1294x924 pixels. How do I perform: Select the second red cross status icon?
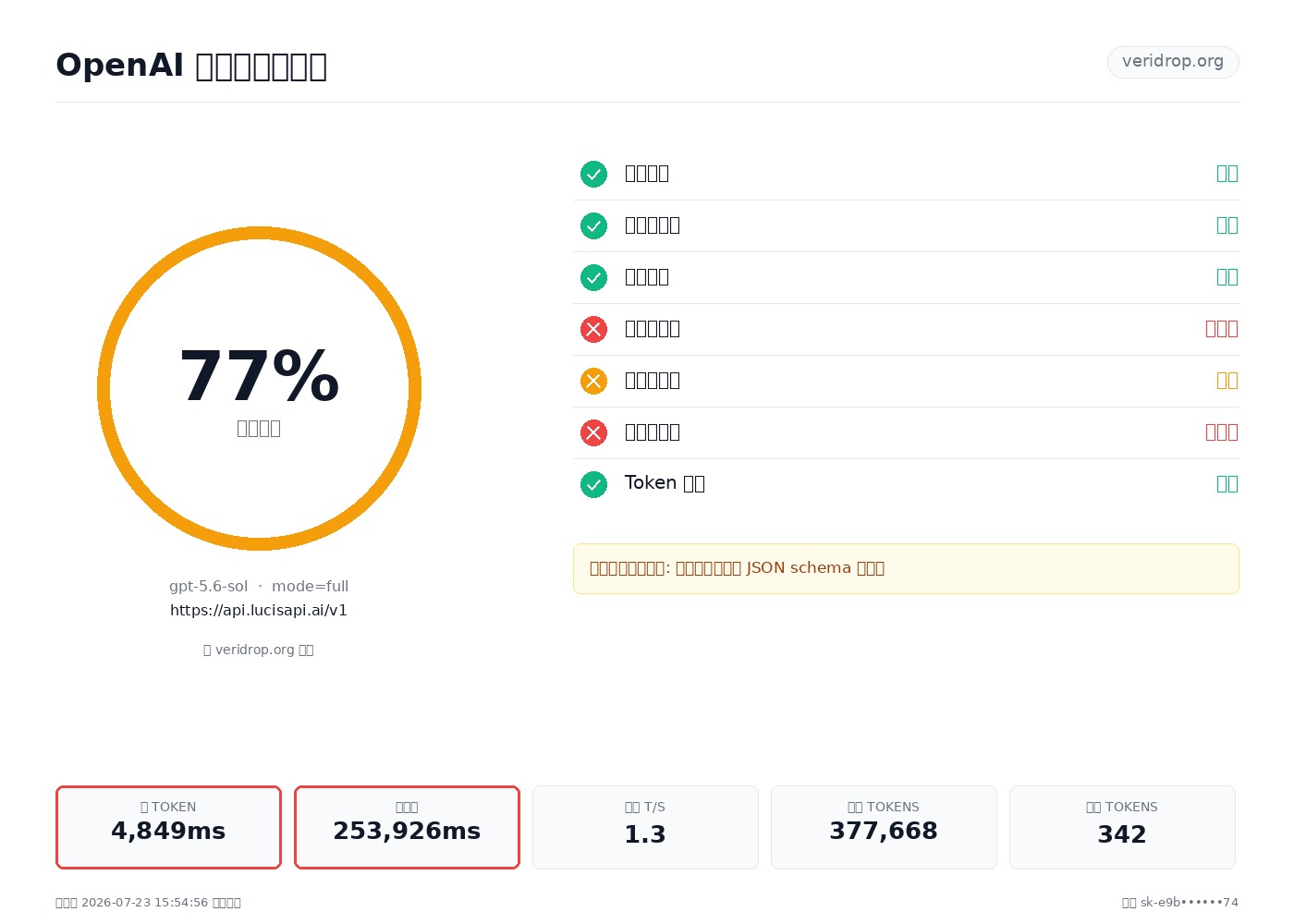(x=593, y=432)
